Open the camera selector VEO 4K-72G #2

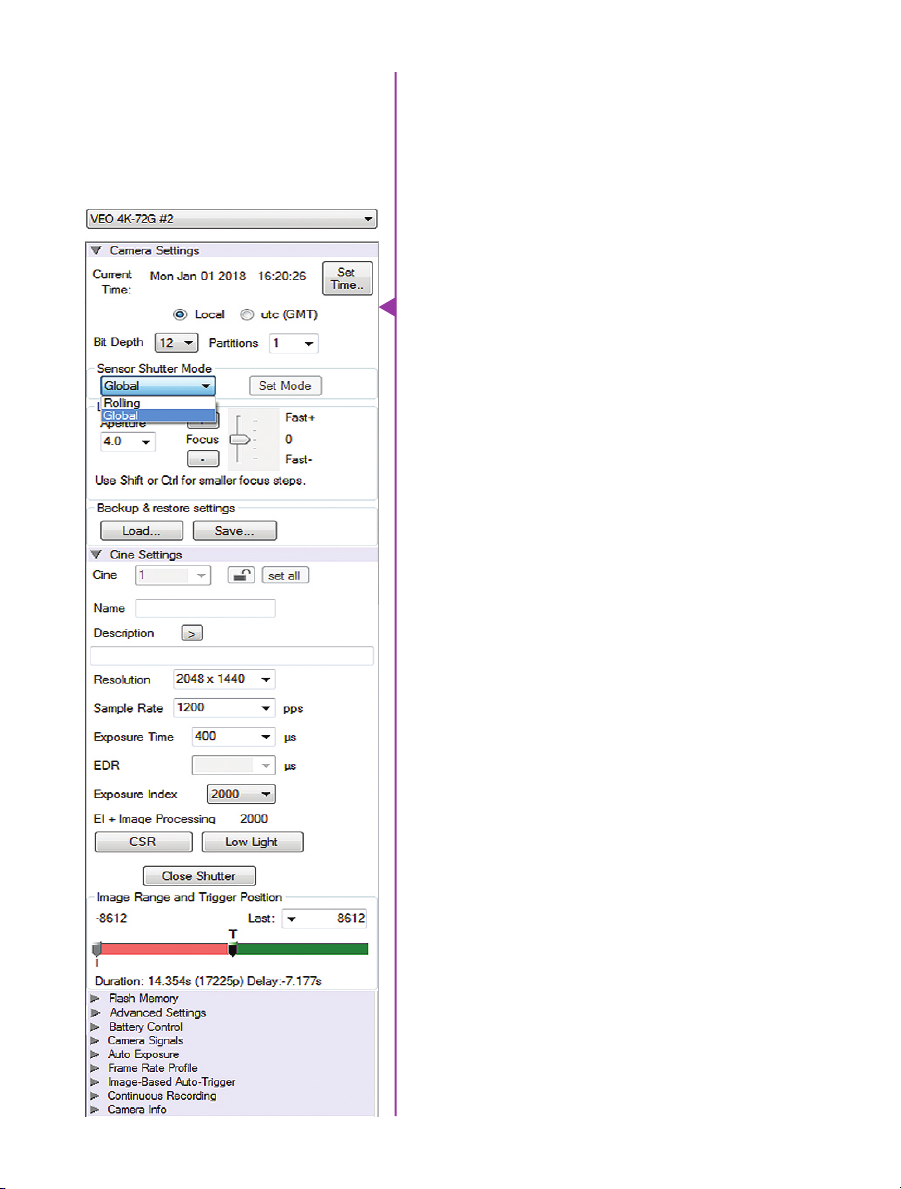[231, 219]
